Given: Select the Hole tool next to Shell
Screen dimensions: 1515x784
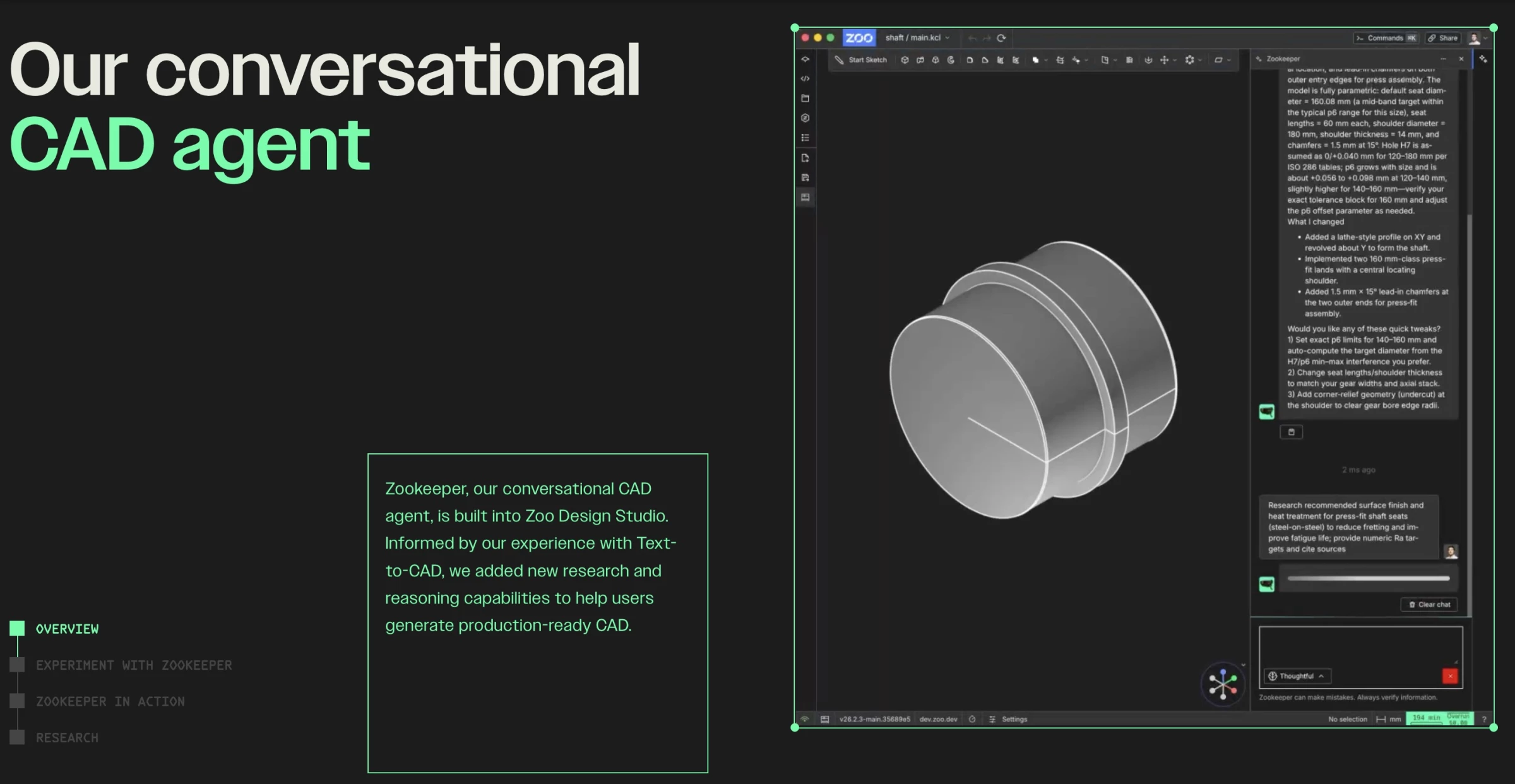Looking at the screenshot, I should click(x=1016, y=60).
